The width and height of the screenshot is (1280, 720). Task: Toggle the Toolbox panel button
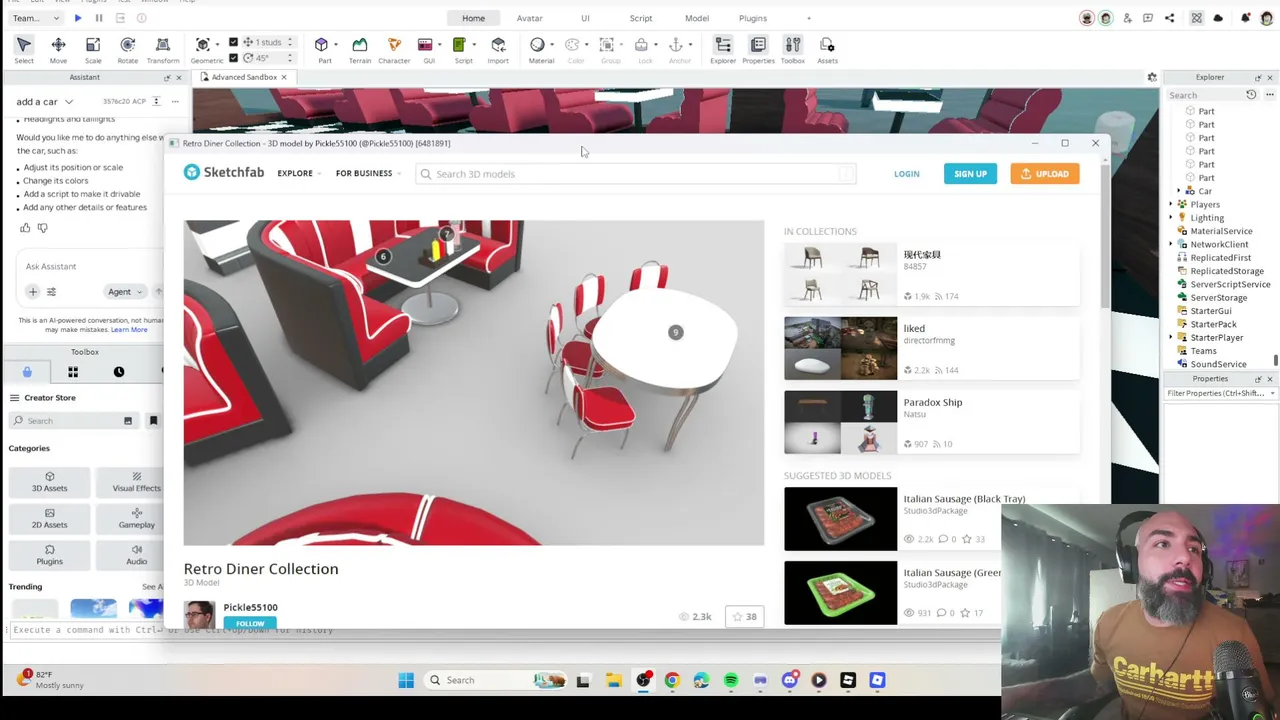[x=792, y=49]
